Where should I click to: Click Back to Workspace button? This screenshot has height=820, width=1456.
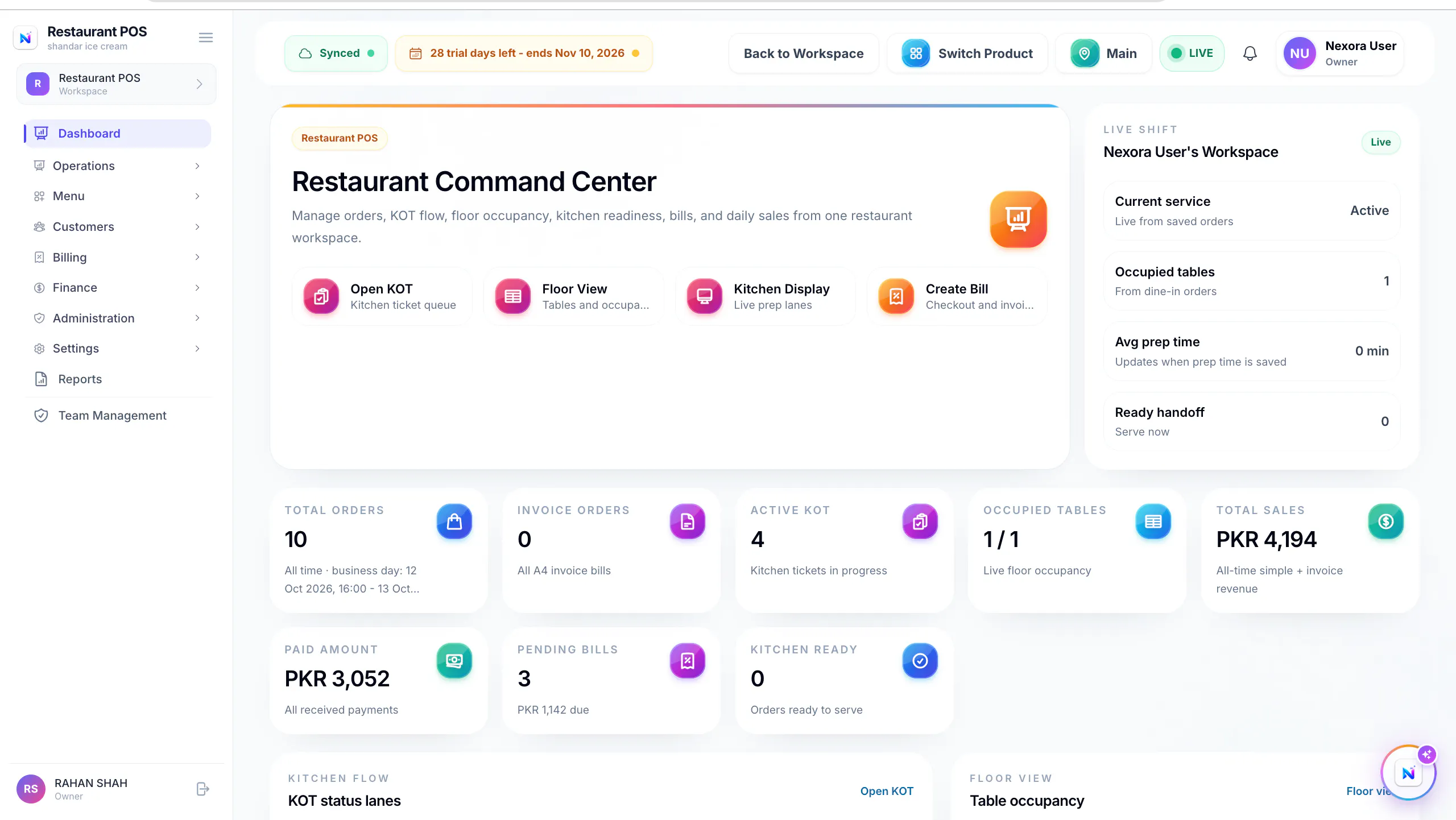point(803,53)
